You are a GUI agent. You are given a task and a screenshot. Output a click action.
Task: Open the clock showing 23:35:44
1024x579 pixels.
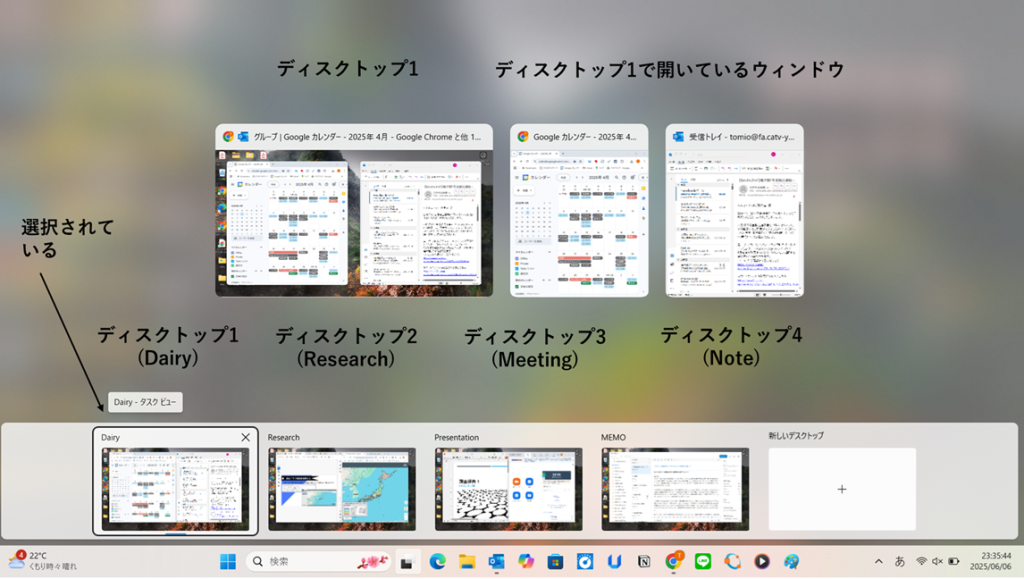point(991,561)
